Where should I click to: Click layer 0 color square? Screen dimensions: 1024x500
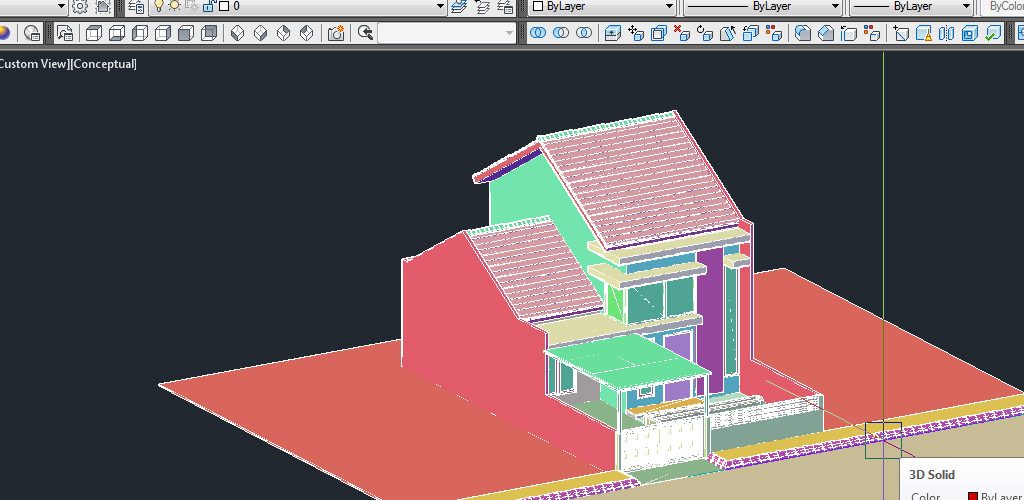point(224,7)
